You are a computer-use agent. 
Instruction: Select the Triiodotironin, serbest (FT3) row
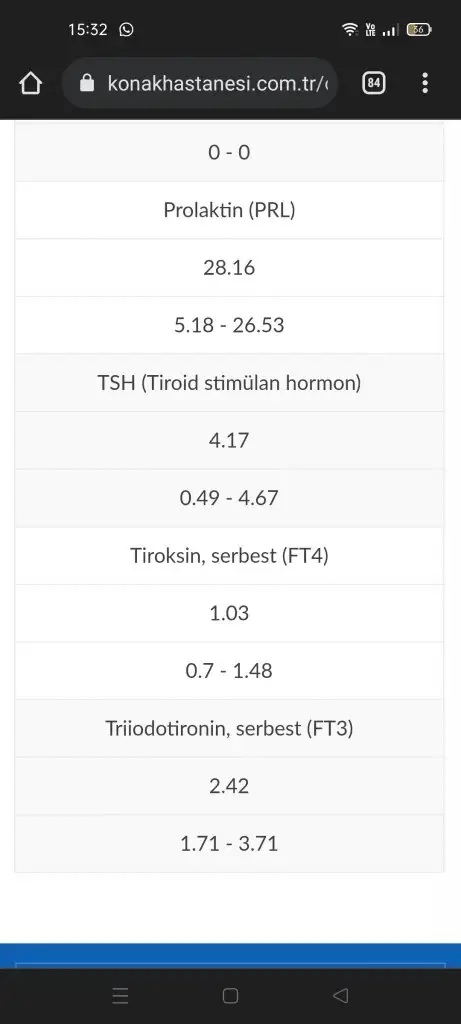[x=229, y=728]
